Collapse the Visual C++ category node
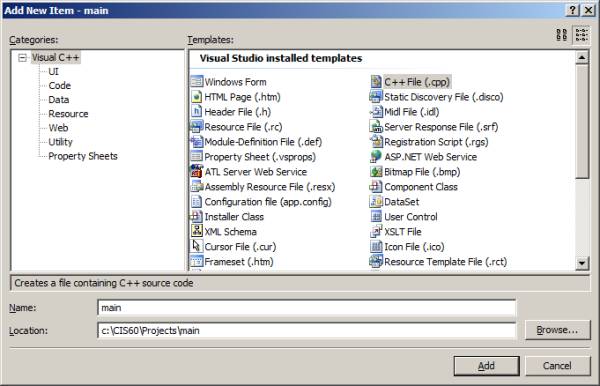The height and width of the screenshot is (386, 600). pos(23,58)
